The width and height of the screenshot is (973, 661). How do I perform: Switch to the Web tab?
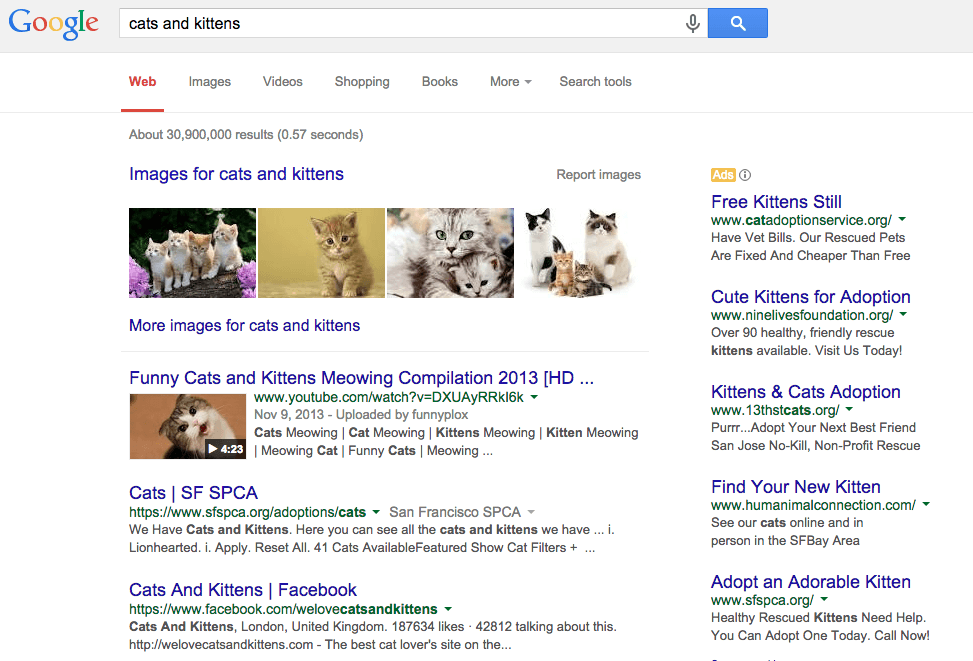[x=142, y=81]
